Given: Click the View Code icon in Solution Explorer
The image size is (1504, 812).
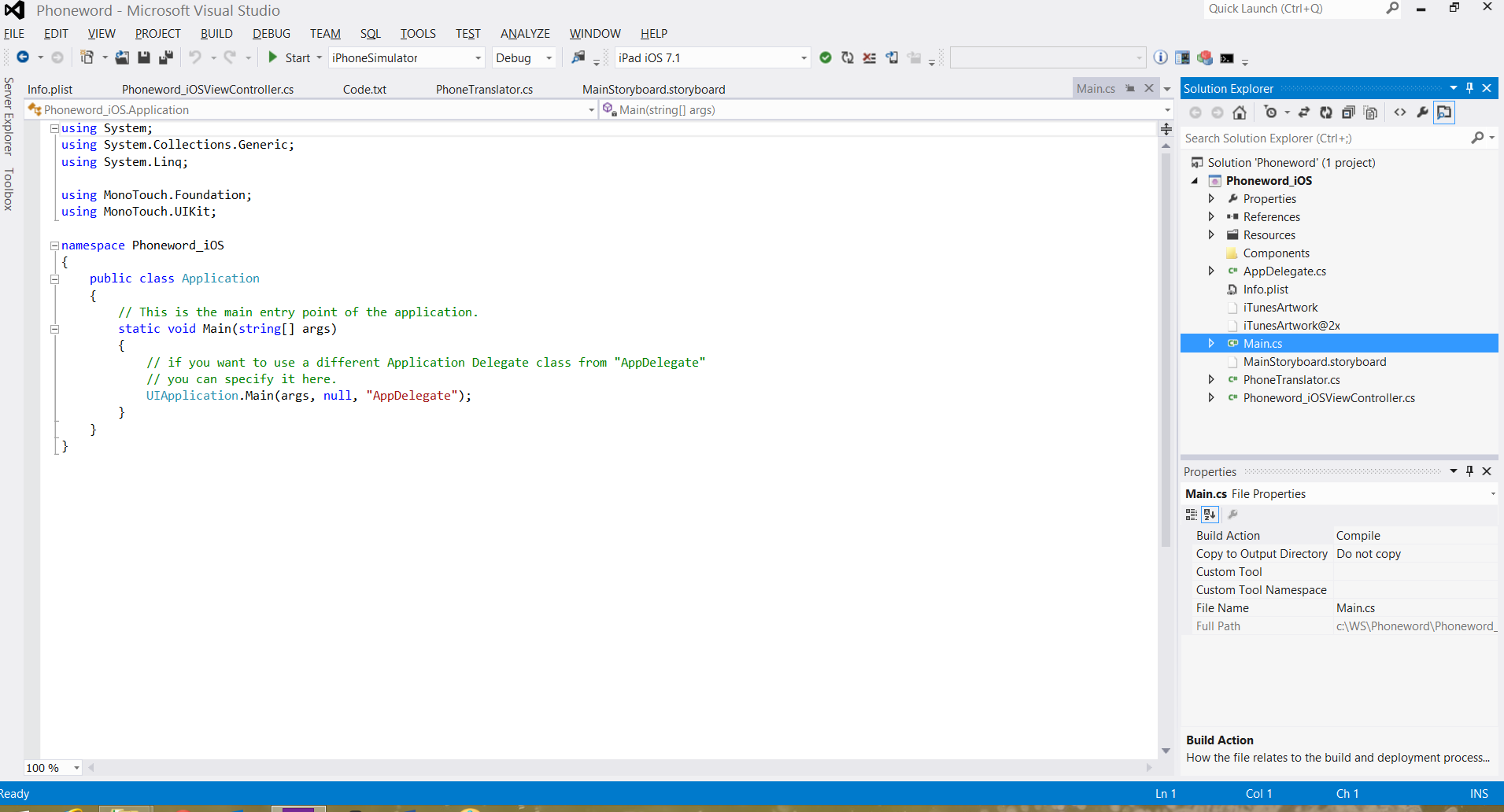Looking at the screenshot, I should click(1400, 113).
